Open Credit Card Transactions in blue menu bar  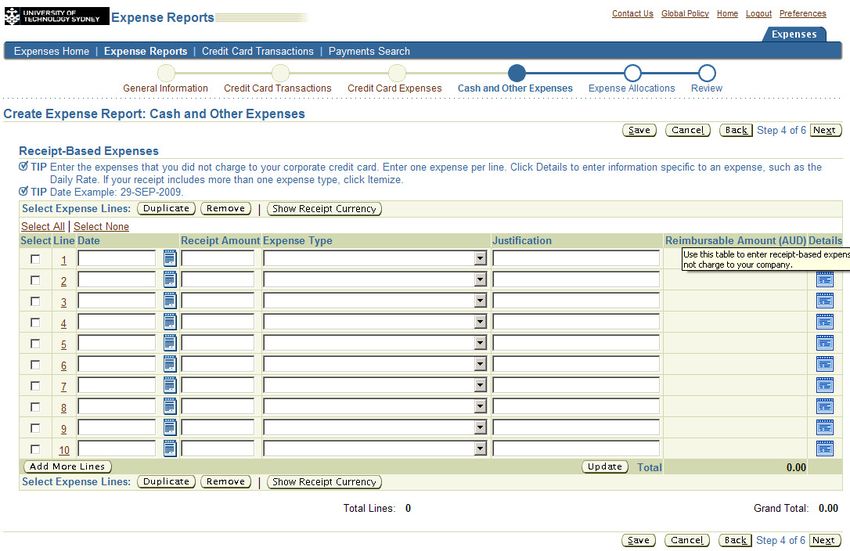[257, 52]
